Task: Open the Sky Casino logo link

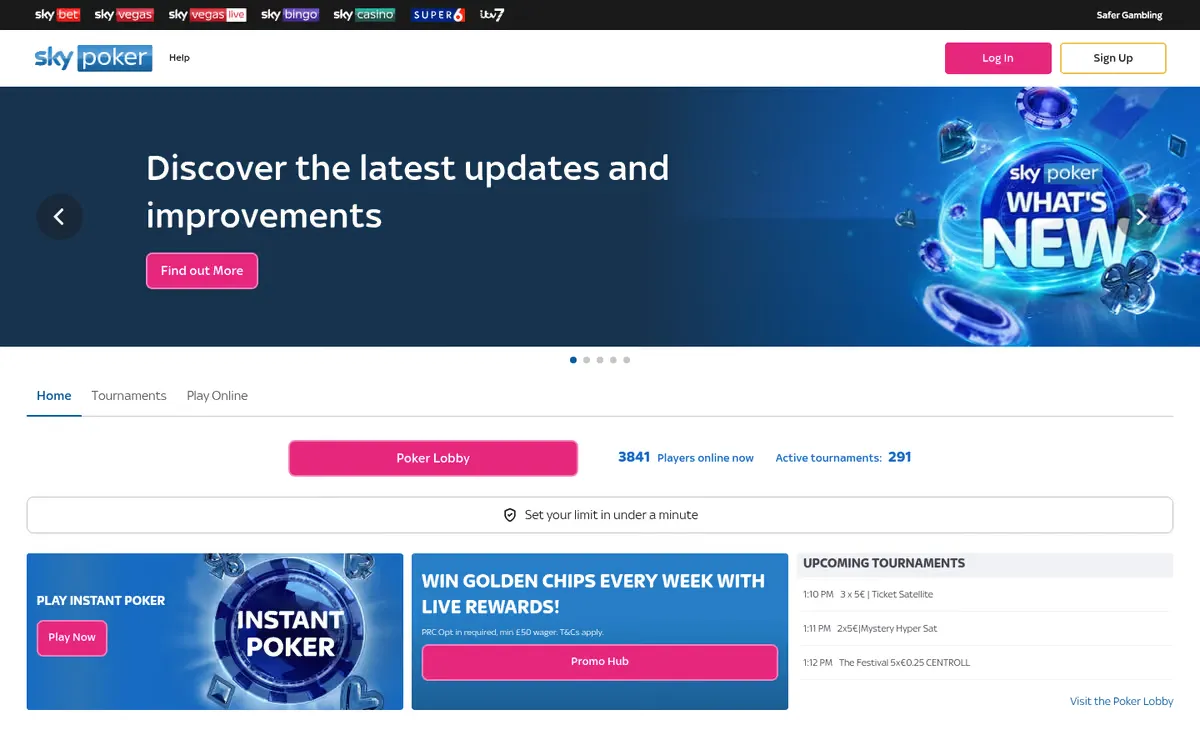Action: (x=364, y=15)
